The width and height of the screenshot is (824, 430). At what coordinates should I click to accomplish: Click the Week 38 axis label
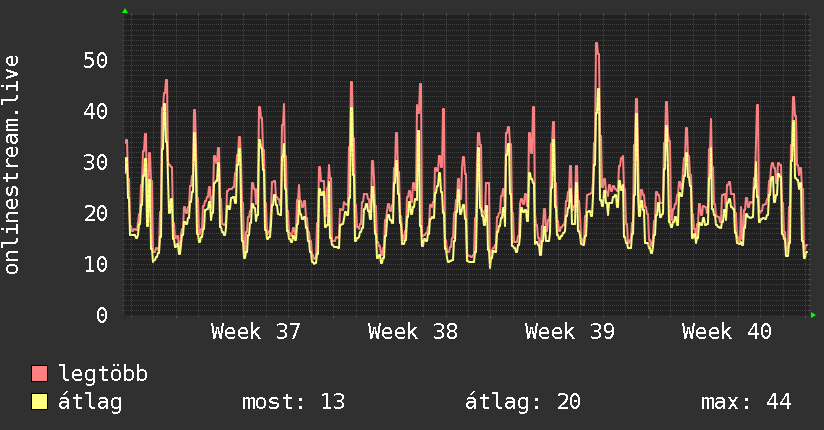click(x=413, y=332)
